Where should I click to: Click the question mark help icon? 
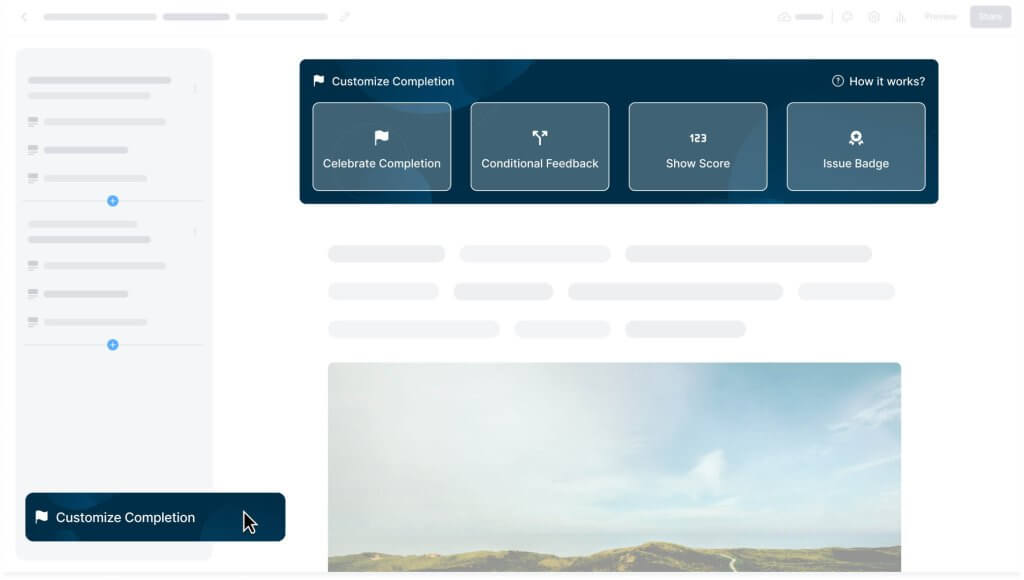click(x=837, y=81)
